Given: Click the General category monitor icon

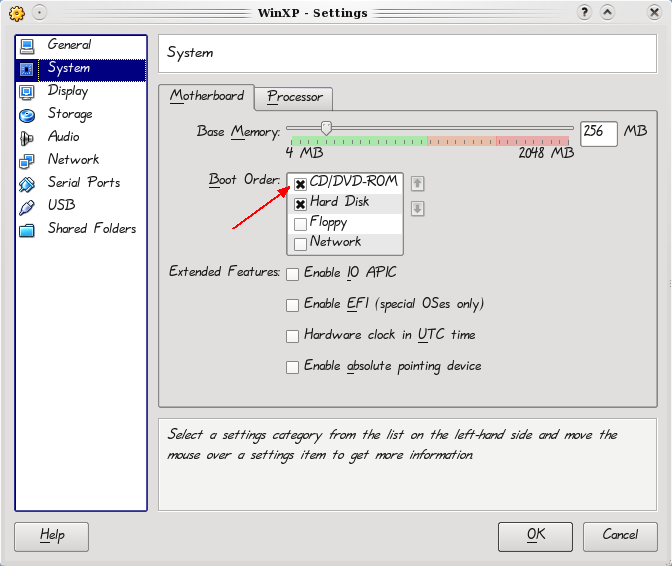Looking at the screenshot, I should pyautogui.click(x=27, y=46).
